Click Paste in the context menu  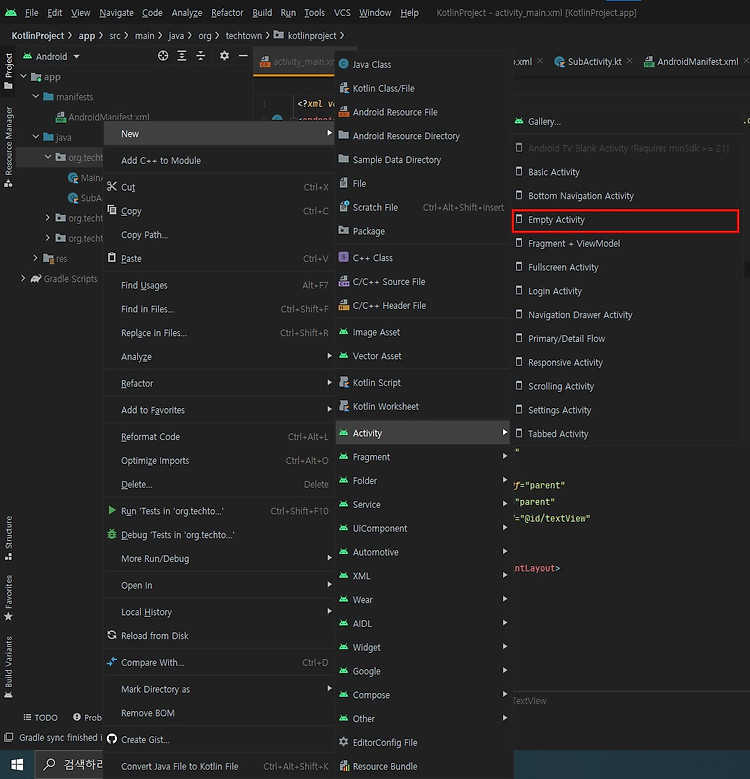219,259
